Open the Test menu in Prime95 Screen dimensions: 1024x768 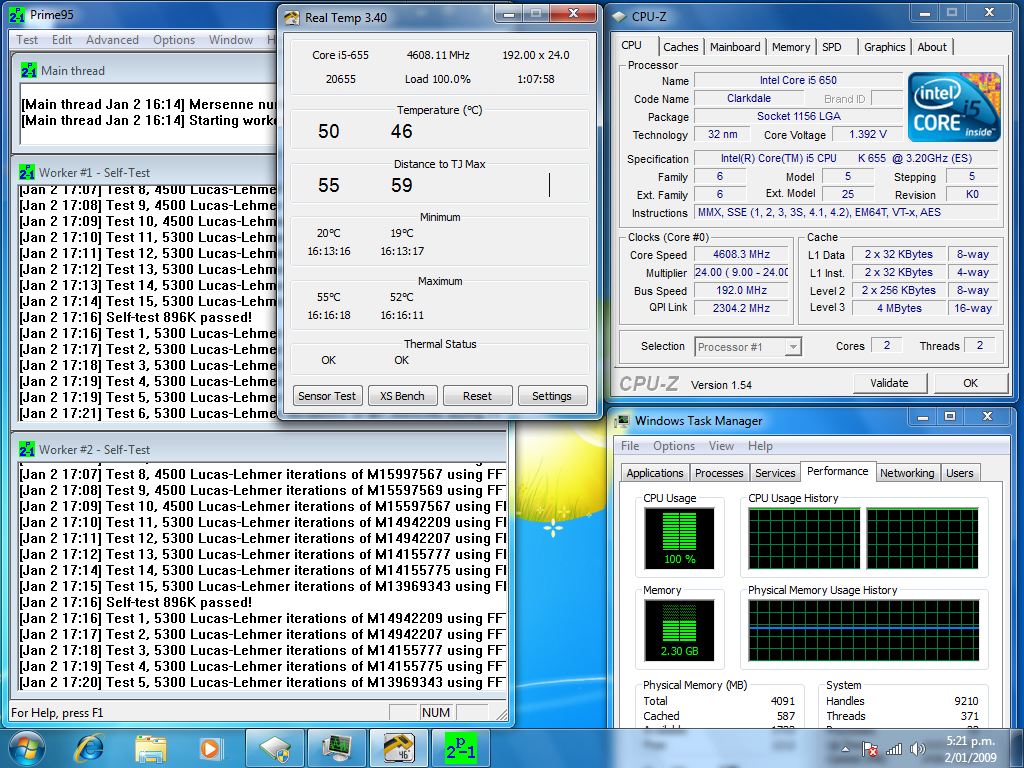tap(27, 40)
